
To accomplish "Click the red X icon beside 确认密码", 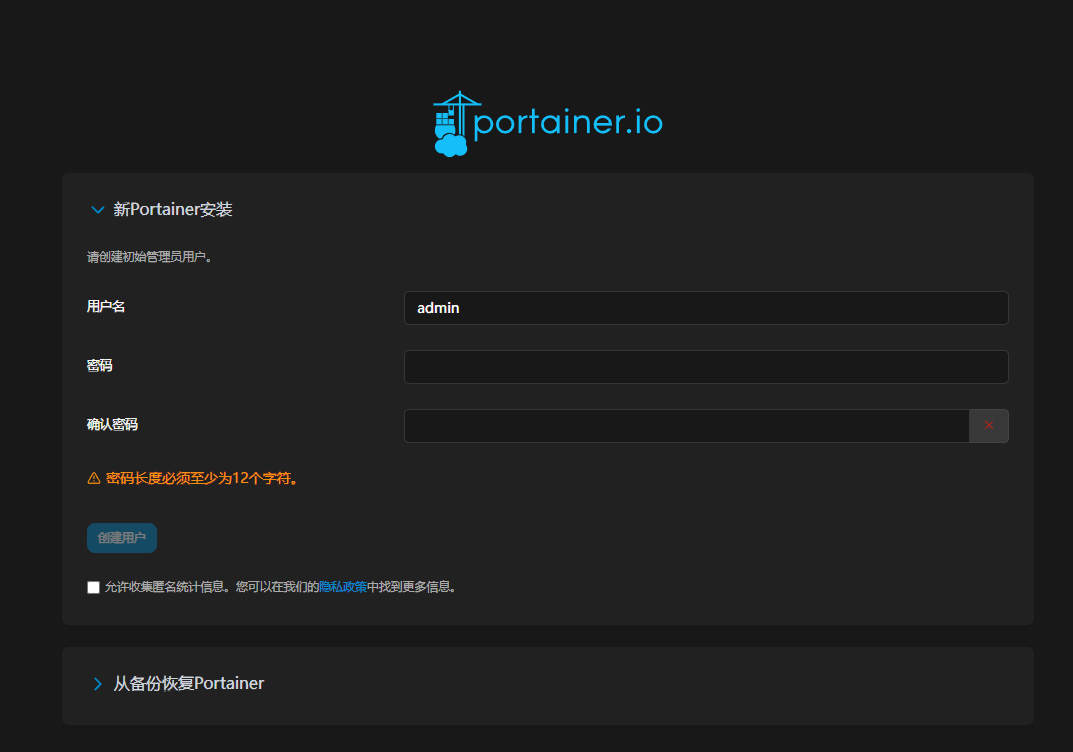I will point(989,426).
